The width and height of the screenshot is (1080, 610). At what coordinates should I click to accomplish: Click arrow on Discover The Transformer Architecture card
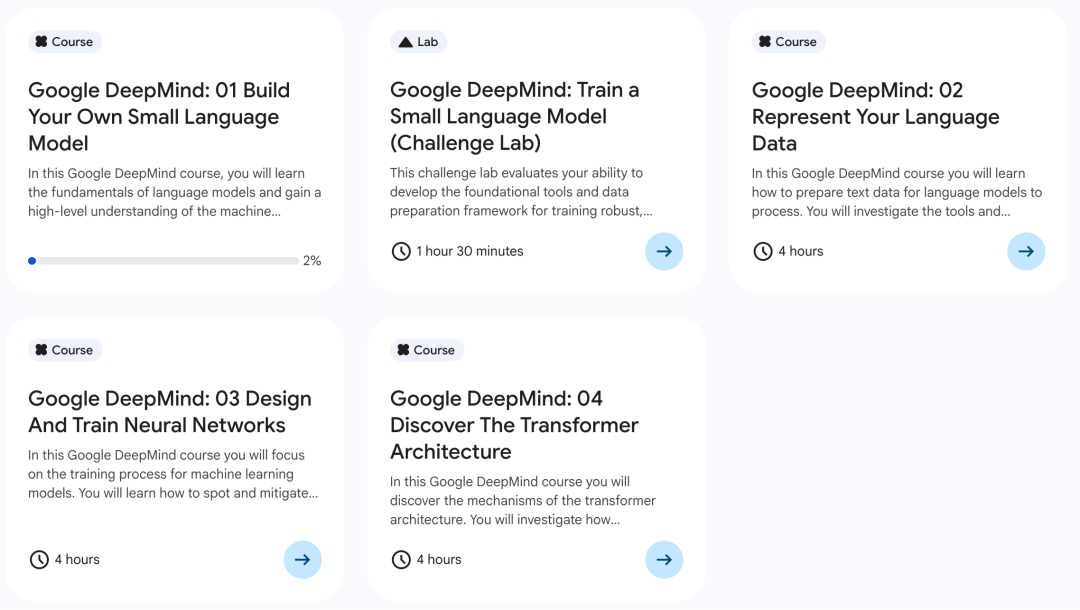pyautogui.click(x=664, y=560)
